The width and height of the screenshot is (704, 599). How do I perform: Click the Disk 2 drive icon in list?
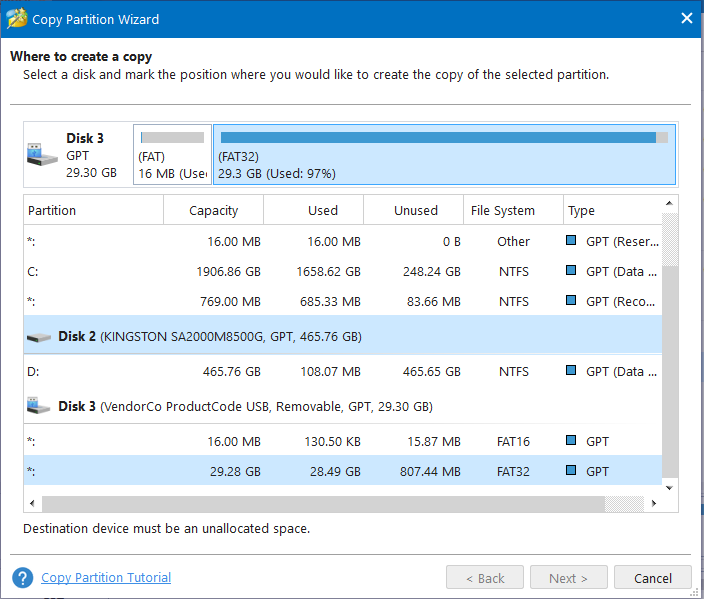(40, 337)
